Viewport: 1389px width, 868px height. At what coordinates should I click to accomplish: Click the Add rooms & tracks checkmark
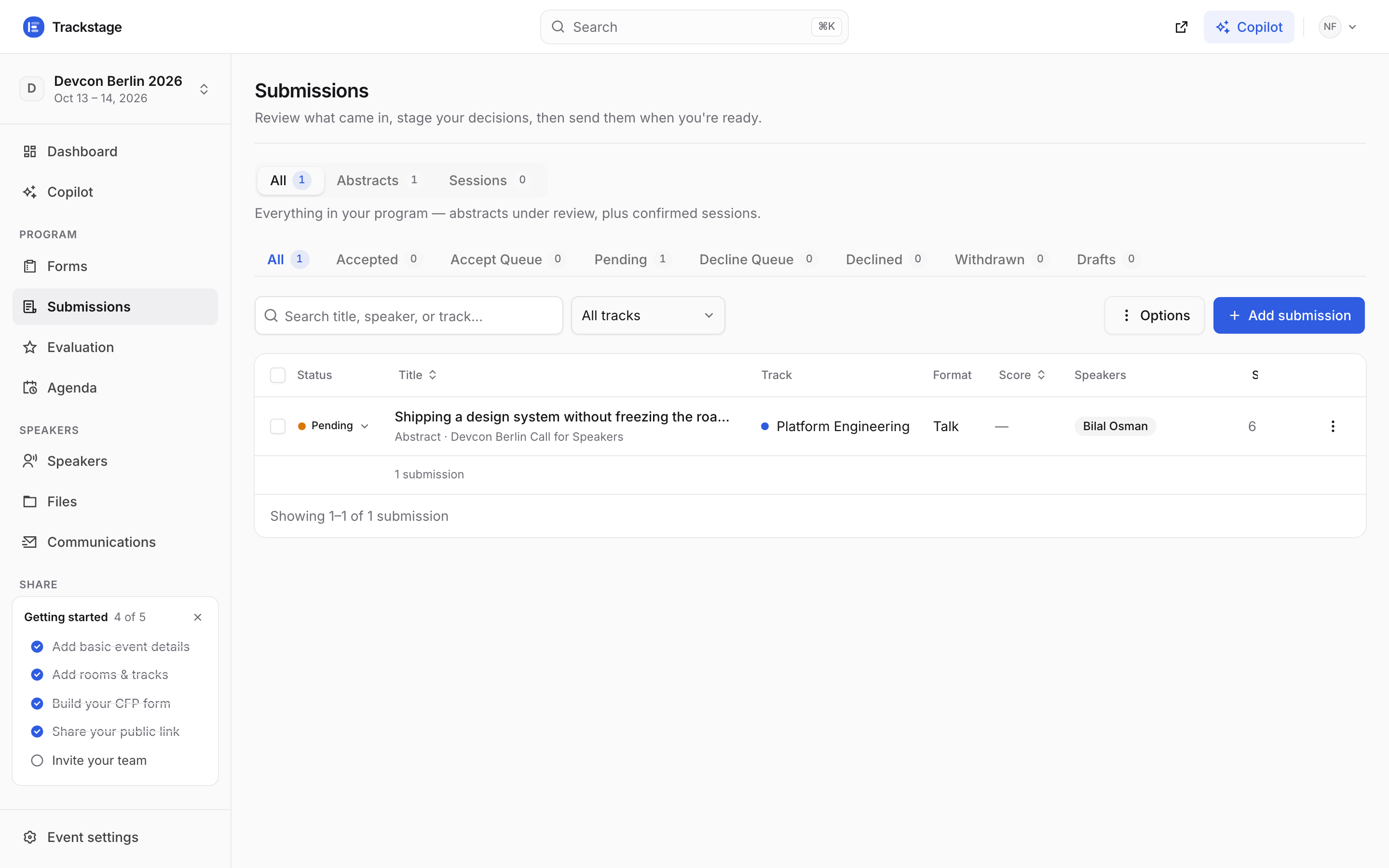[37, 675]
